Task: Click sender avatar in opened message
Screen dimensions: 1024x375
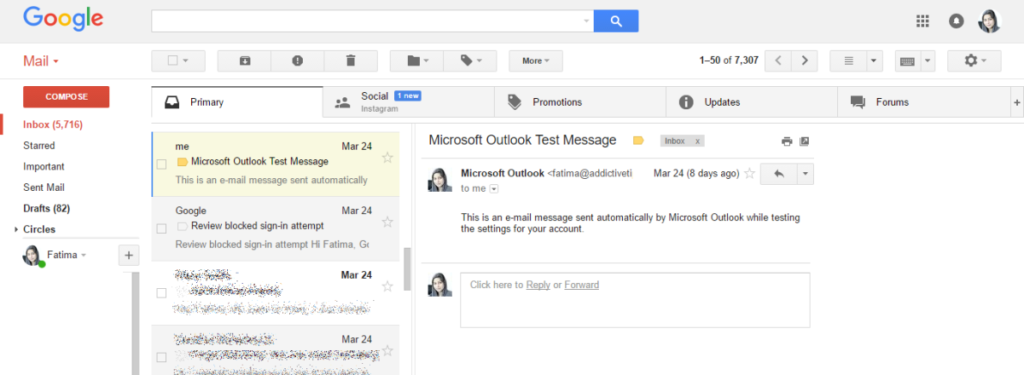Action: coord(440,179)
